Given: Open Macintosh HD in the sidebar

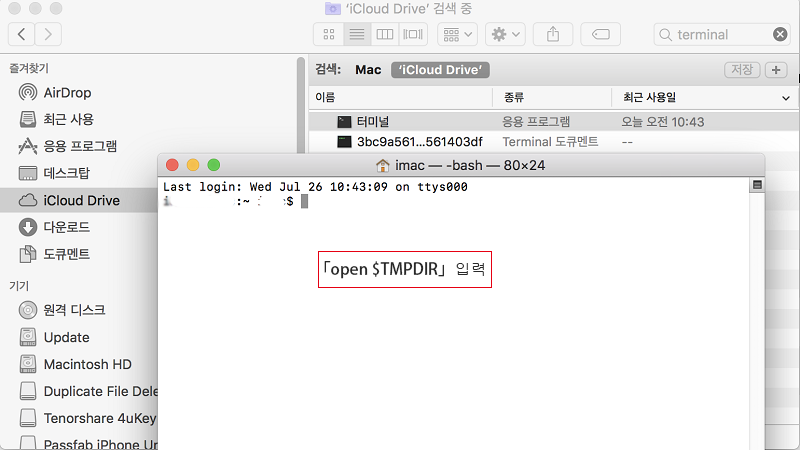Looking at the screenshot, I should click(x=87, y=364).
